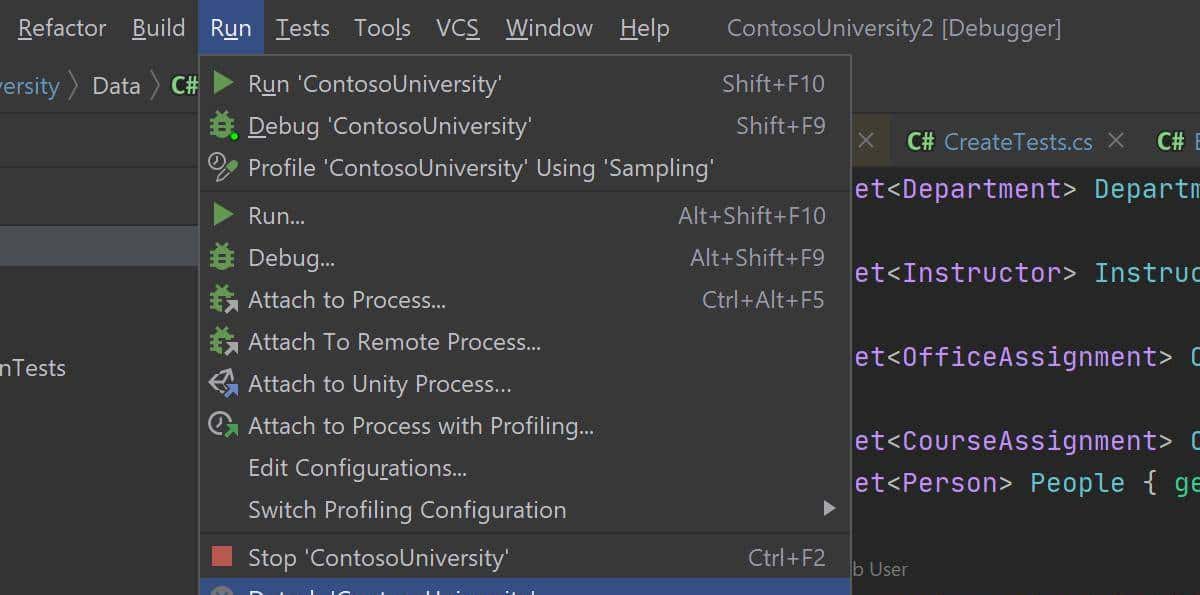This screenshot has height=595, width=1200.
Task: Choose Edit Configurations from the Run menu
Action: point(357,468)
